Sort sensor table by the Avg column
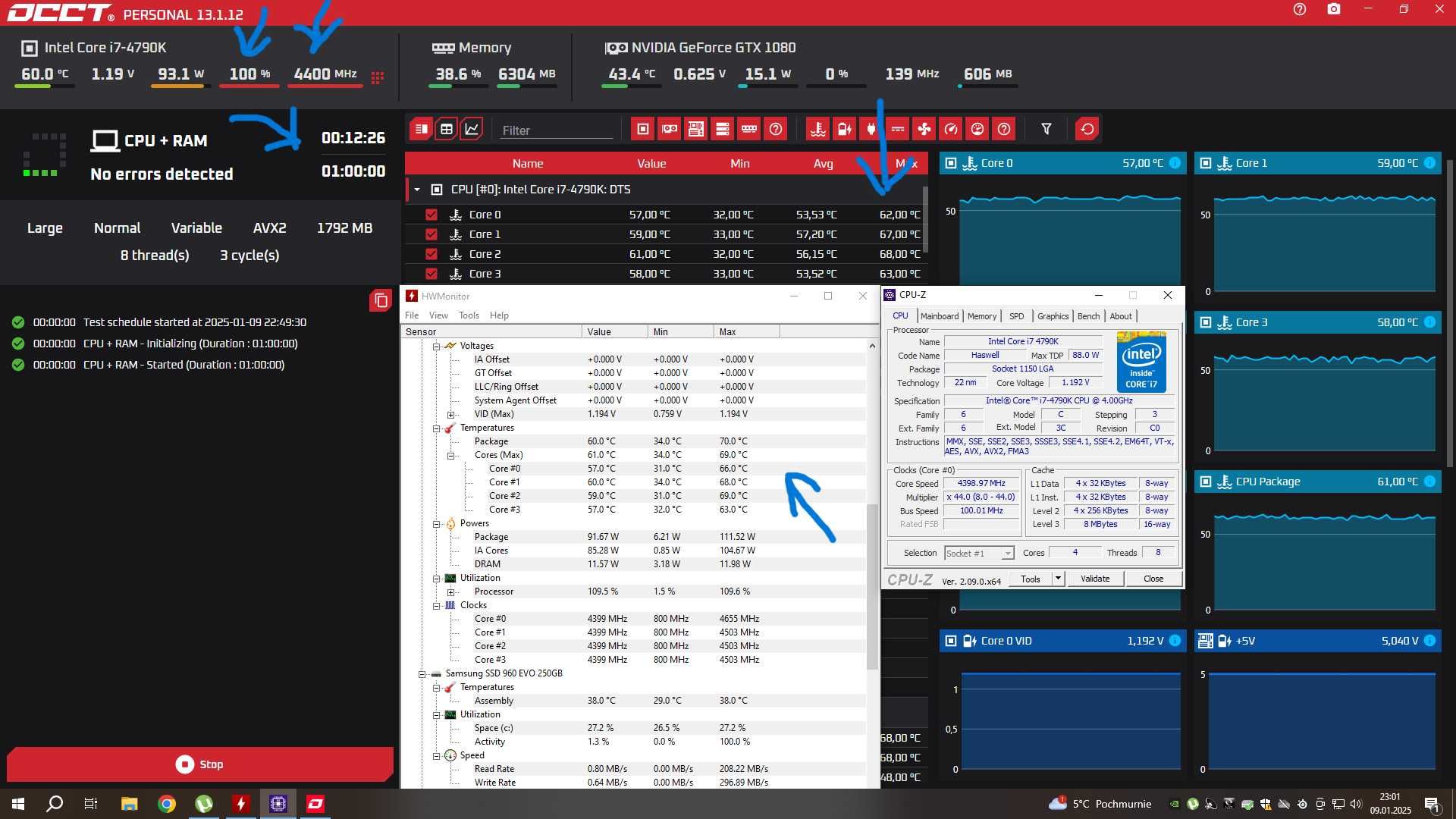Screen dimensions: 1456x819 point(823,164)
